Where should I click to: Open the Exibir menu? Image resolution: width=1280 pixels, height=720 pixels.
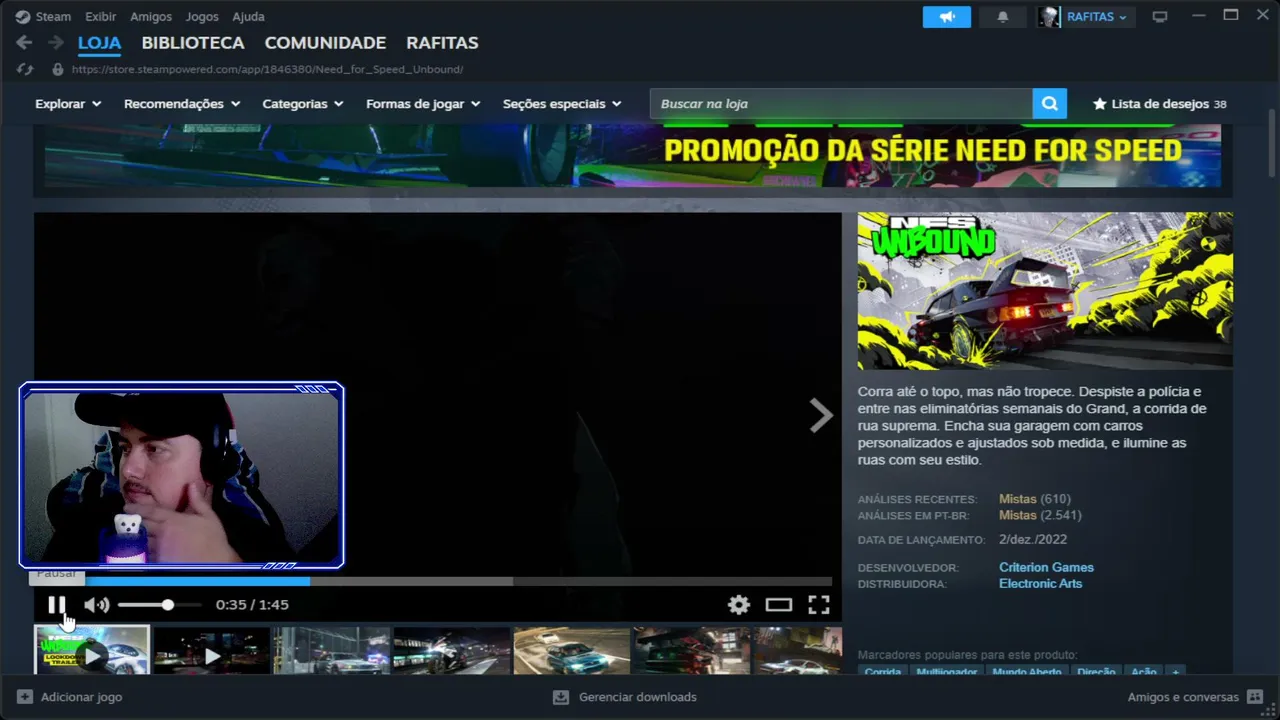pyautogui.click(x=100, y=17)
